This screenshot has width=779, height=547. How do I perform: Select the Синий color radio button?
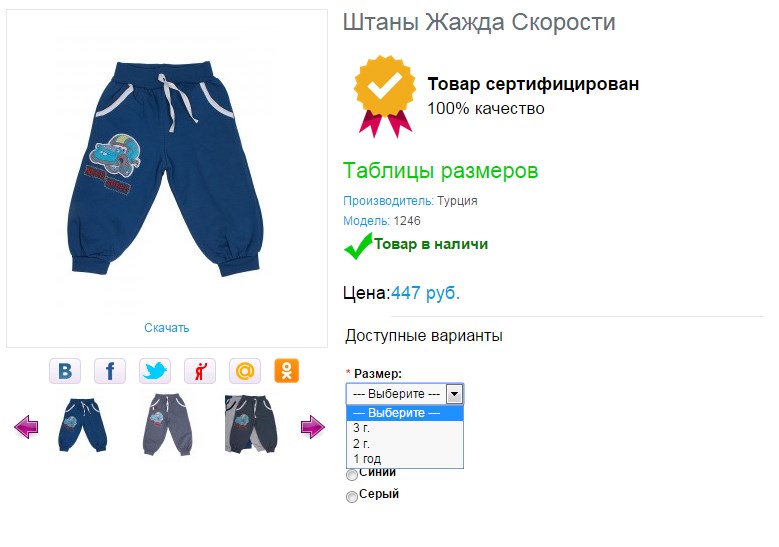click(352, 475)
